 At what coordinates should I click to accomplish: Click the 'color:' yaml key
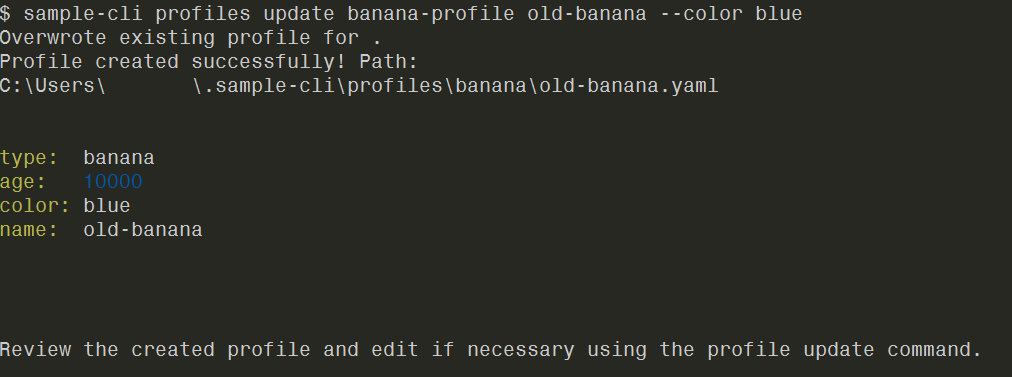35,206
